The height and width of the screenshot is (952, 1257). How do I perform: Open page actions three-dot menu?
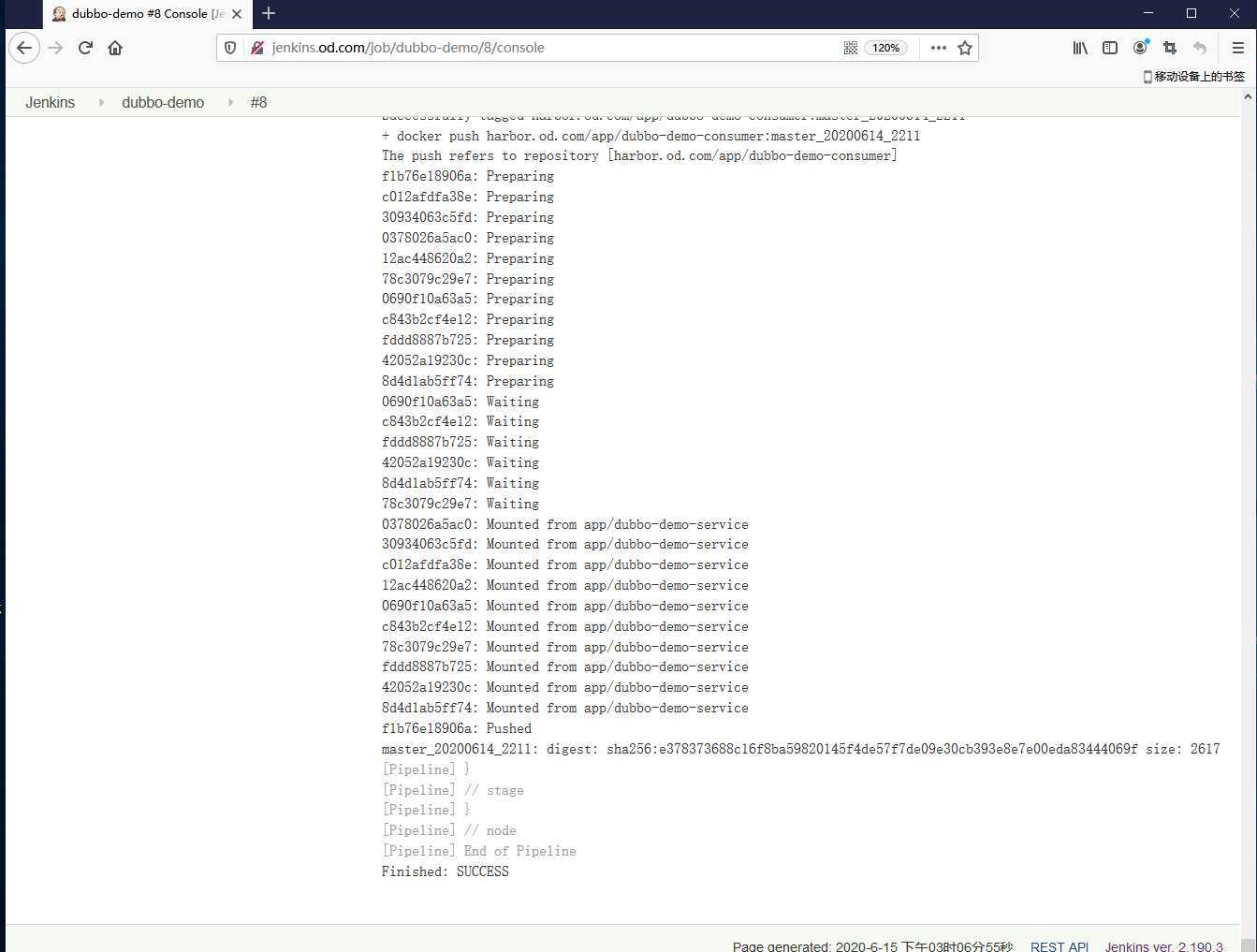point(938,48)
